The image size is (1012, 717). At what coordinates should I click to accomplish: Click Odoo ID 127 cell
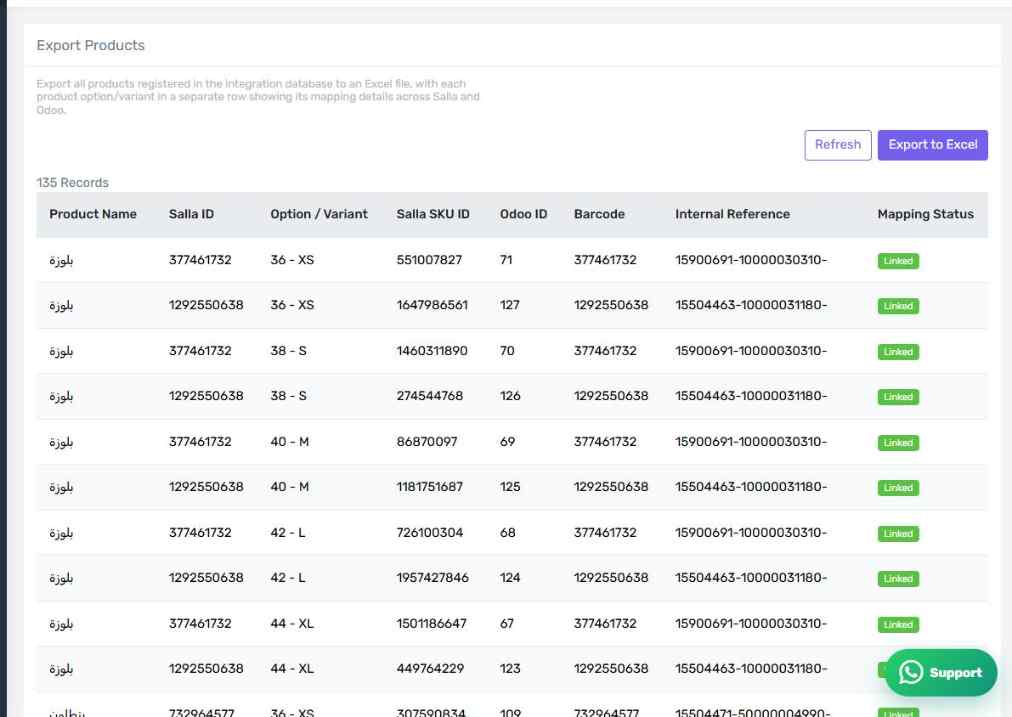[509, 305]
